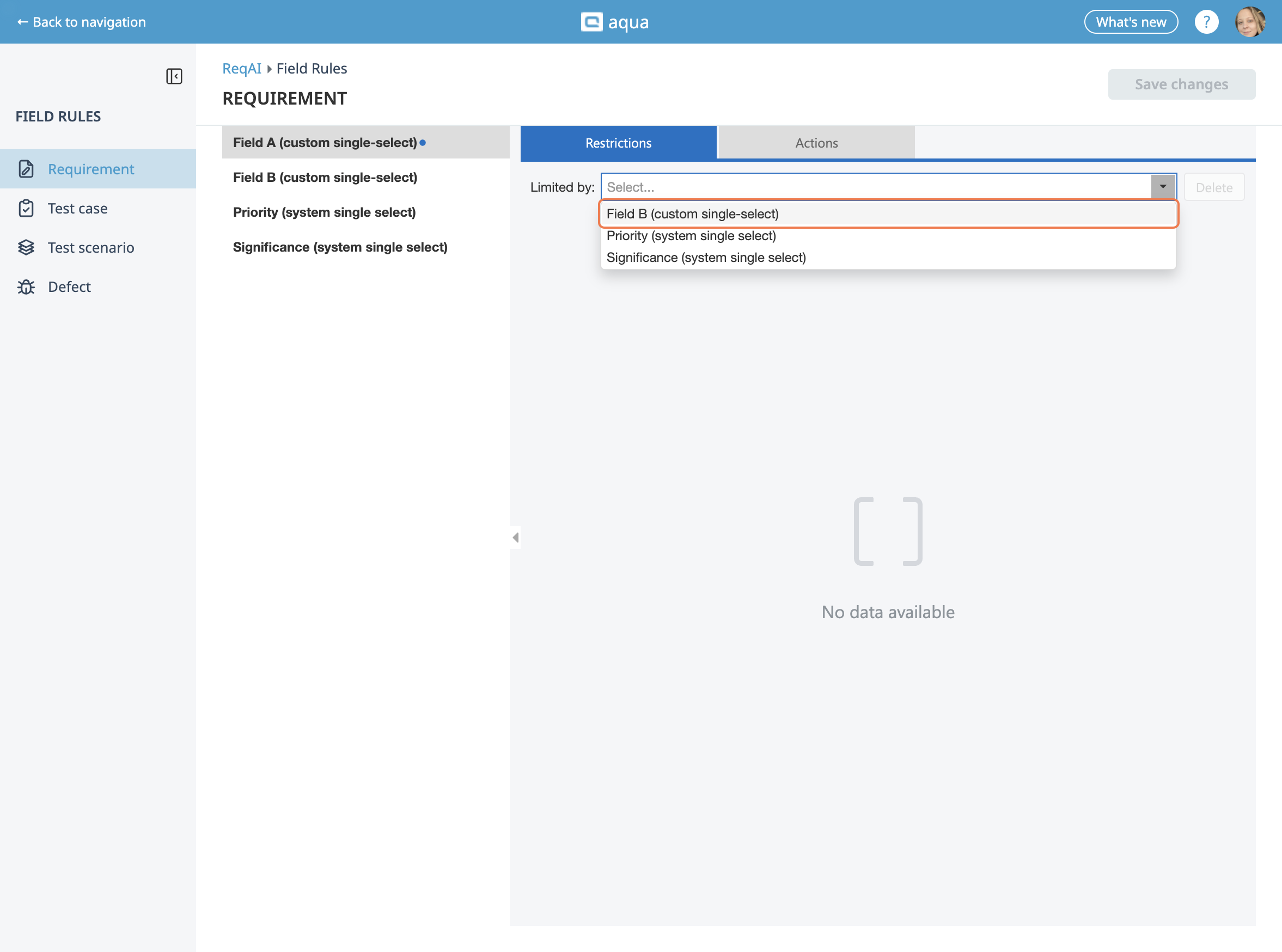Click the What's new button
The width and height of the screenshot is (1282, 952).
1131,22
